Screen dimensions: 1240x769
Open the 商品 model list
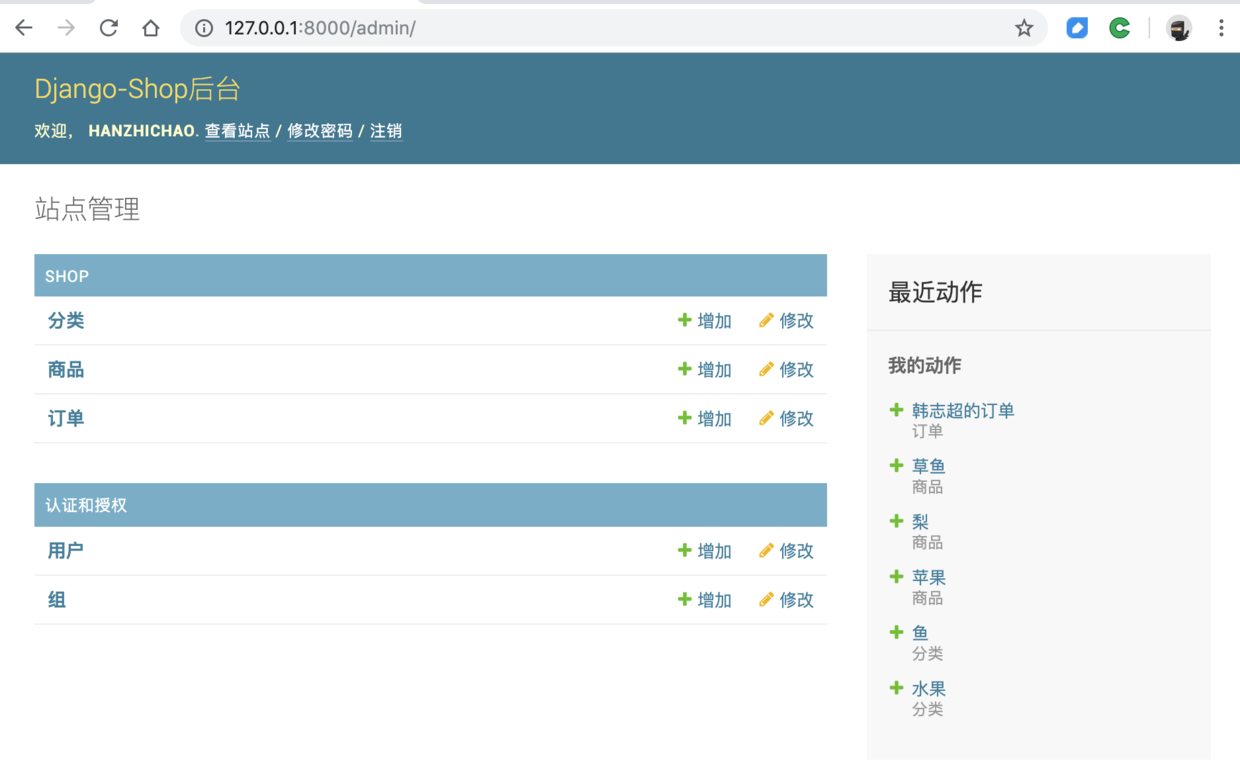tap(66, 370)
